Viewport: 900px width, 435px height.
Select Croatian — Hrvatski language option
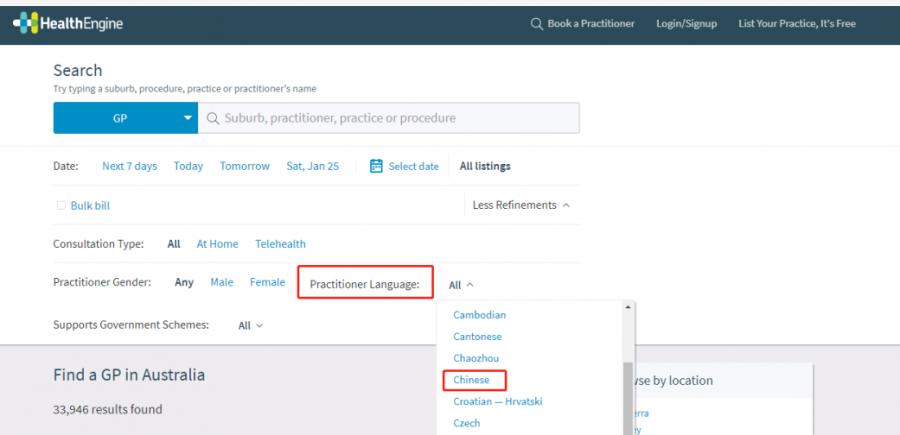(498, 402)
